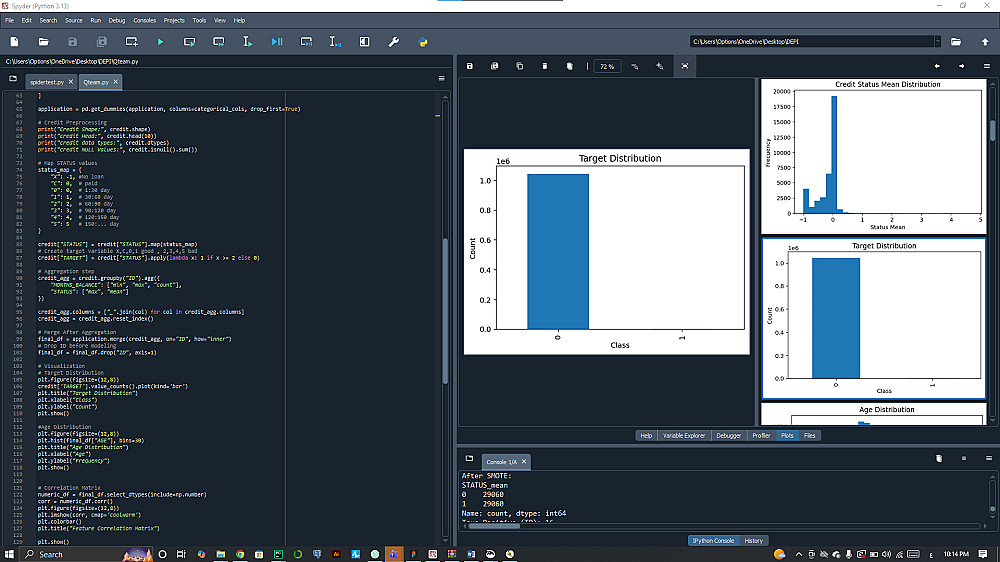
Task: Click the Windows taskbar Search box
Action: [x=87, y=554]
